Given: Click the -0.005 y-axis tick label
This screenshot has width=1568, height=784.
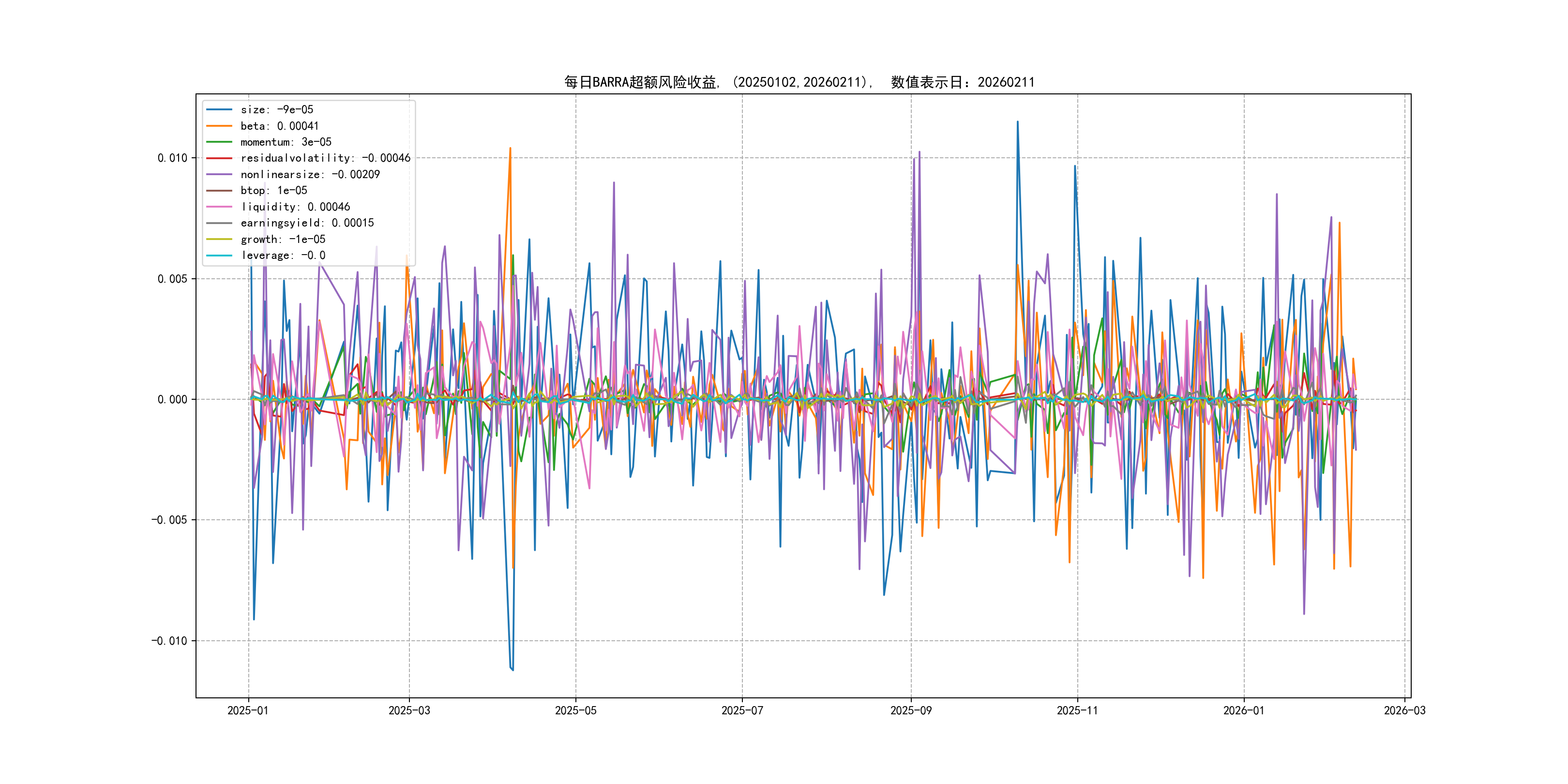Looking at the screenshot, I should (169, 520).
